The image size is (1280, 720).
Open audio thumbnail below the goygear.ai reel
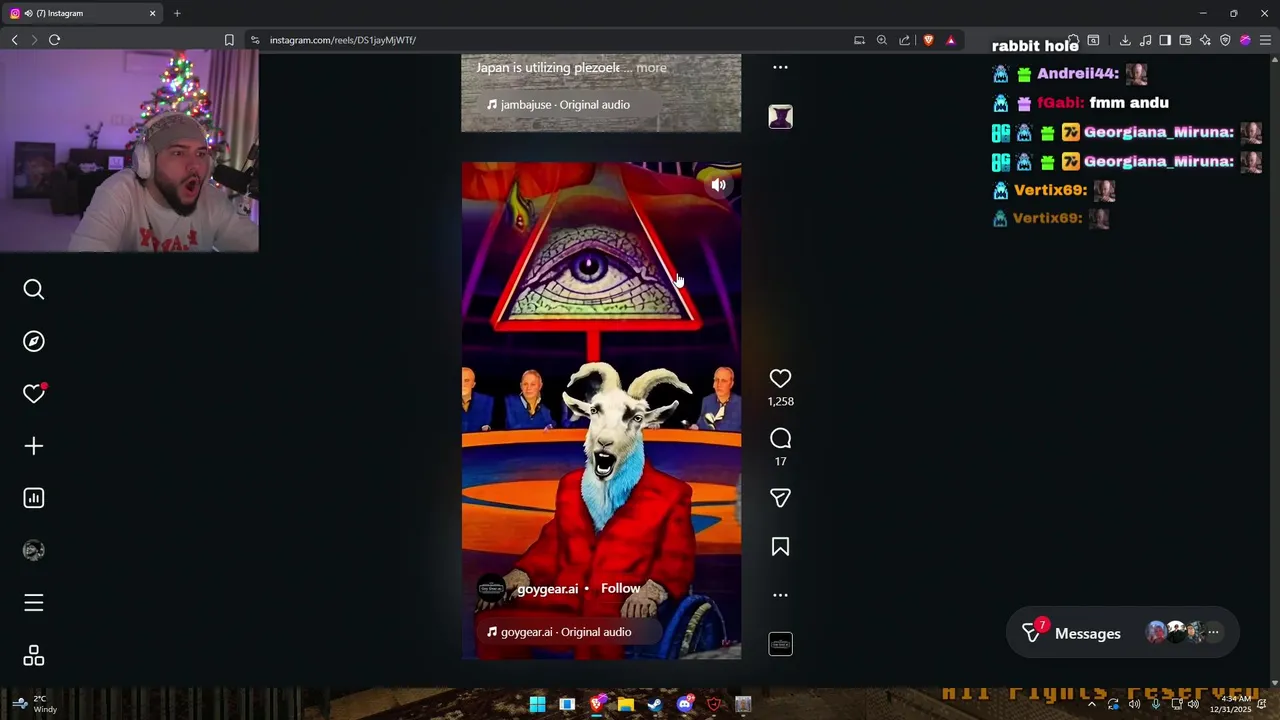(780, 644)
